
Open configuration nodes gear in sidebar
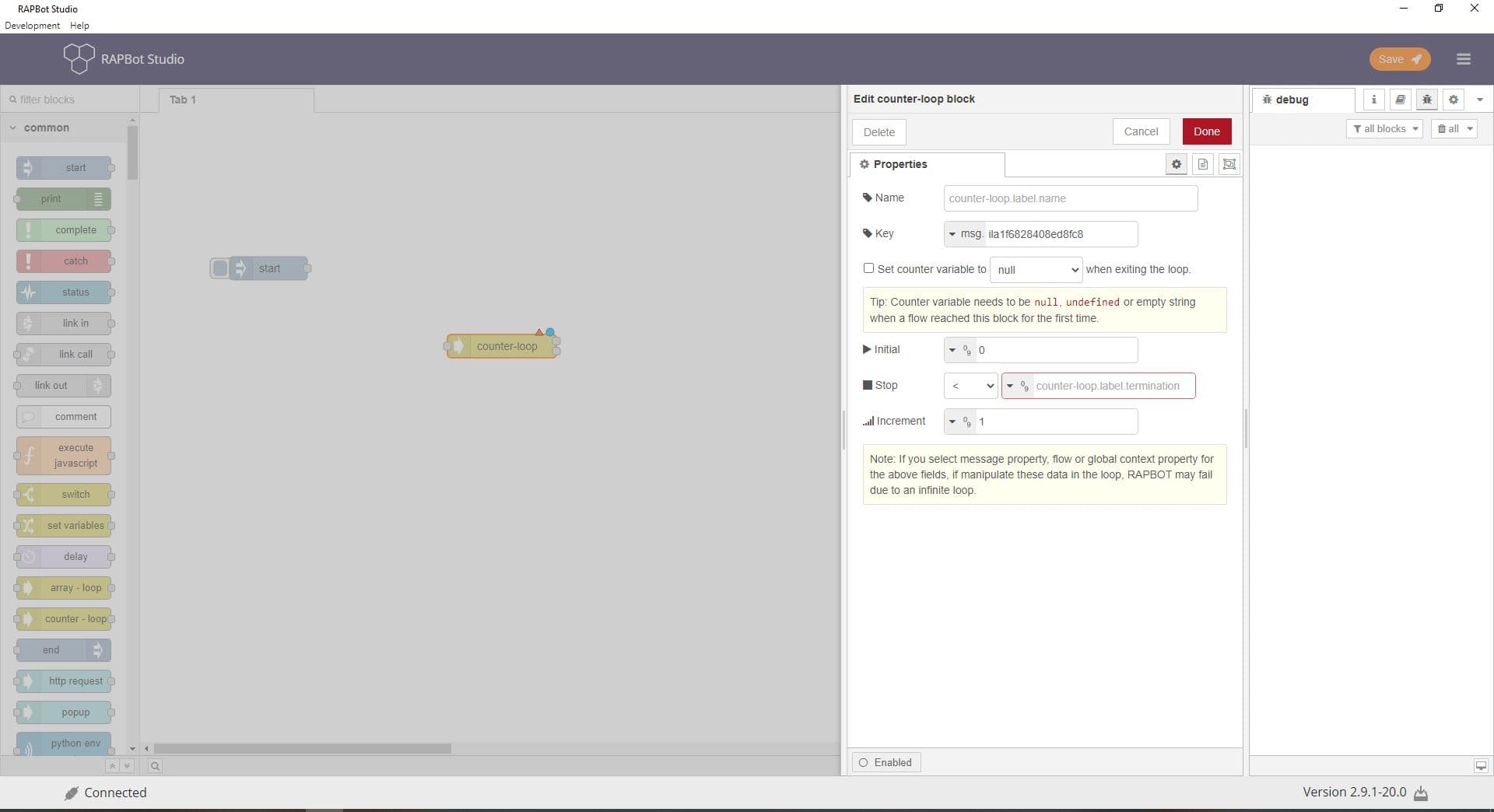[1453, 100]
